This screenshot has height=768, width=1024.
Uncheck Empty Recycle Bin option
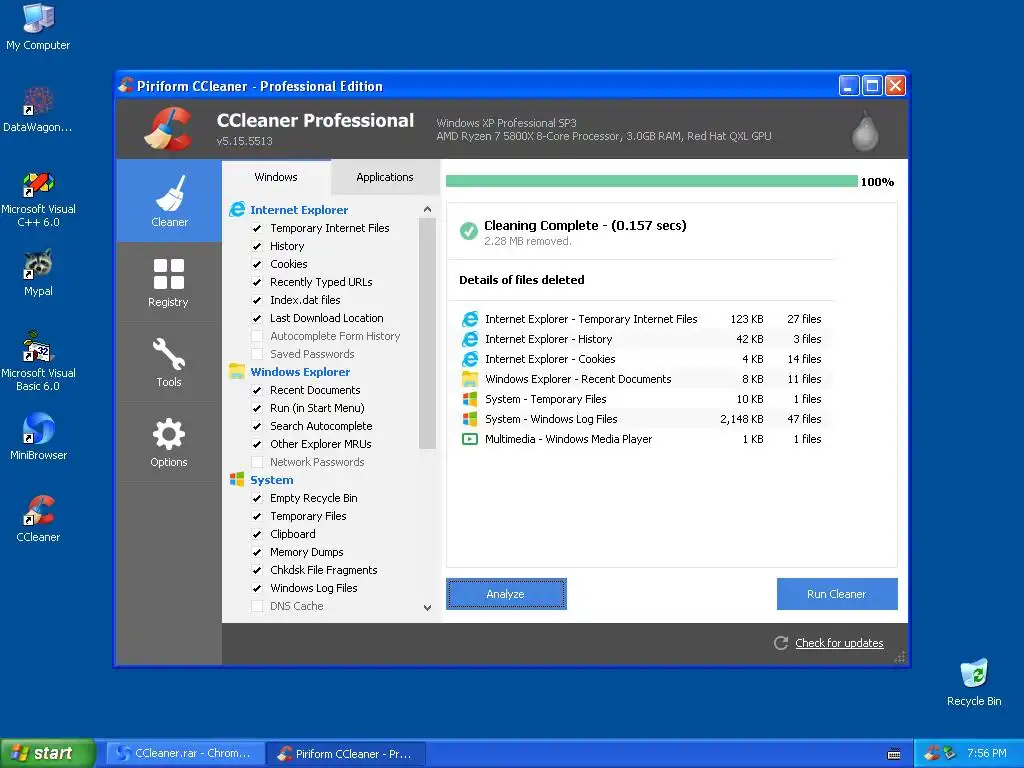257,498
